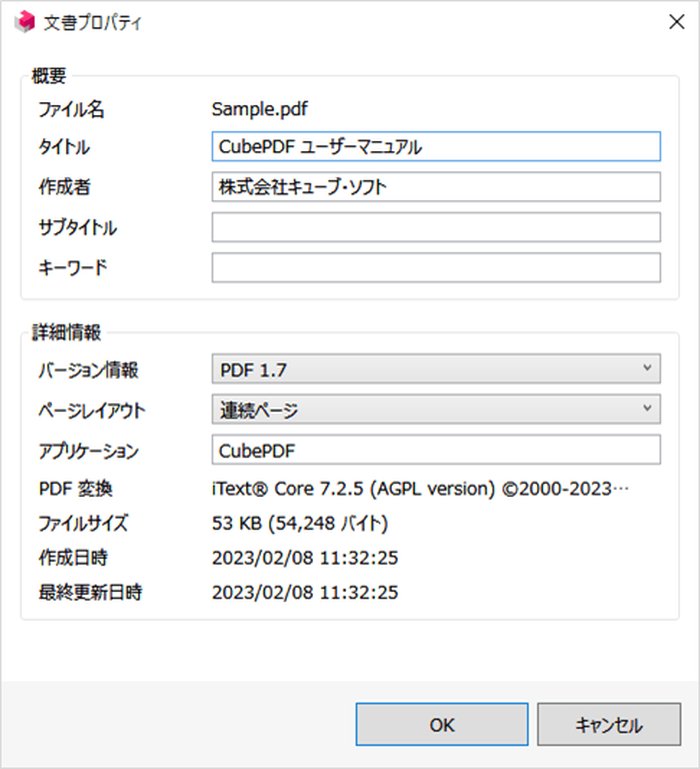Click the ファイルサイズ label
Image resolution: width=700 pixels, height=769 pixels.
pyautogui.click(x=83, y=523)
